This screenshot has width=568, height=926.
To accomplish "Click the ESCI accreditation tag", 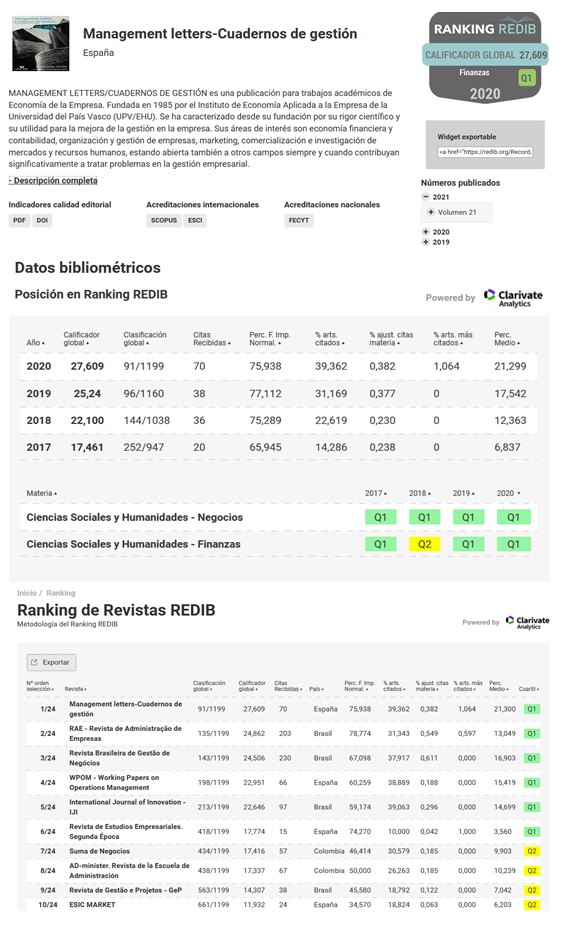I will (195, 220).
